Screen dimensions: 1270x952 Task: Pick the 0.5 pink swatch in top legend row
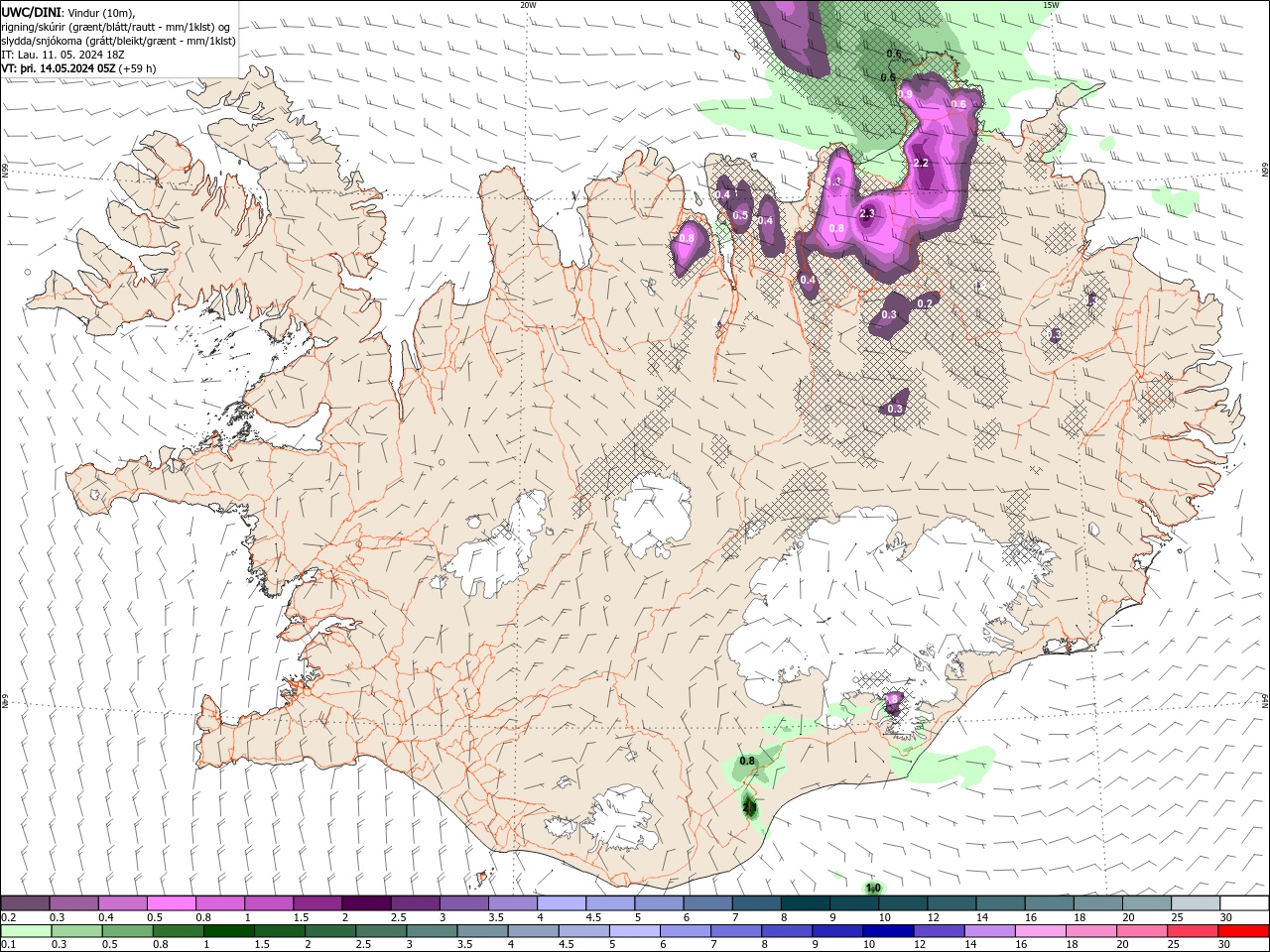(x=171, y=903)
